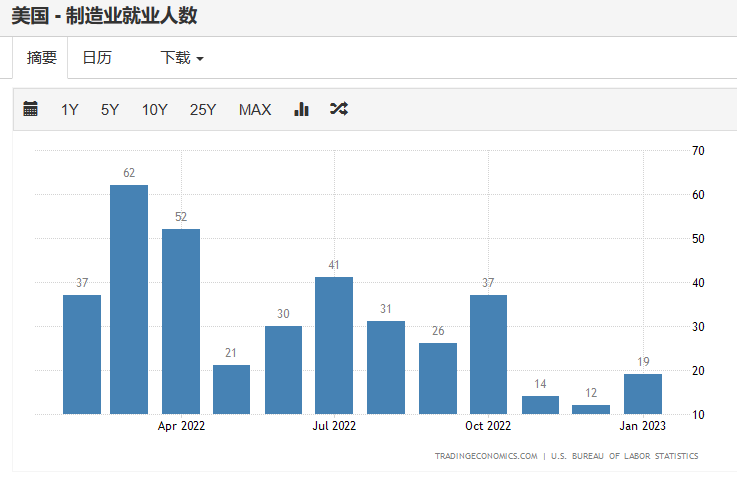The height and width of the screenshot is (480, 737).
Task: Click the bar labeled 21
Action: [x=231, y=390]
